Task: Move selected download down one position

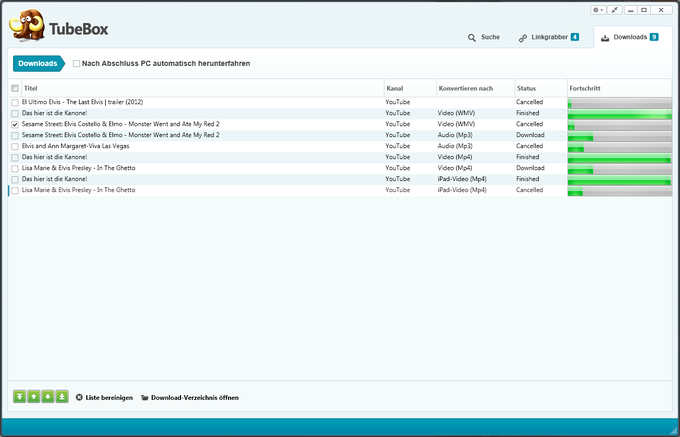Action: point(48,397)
